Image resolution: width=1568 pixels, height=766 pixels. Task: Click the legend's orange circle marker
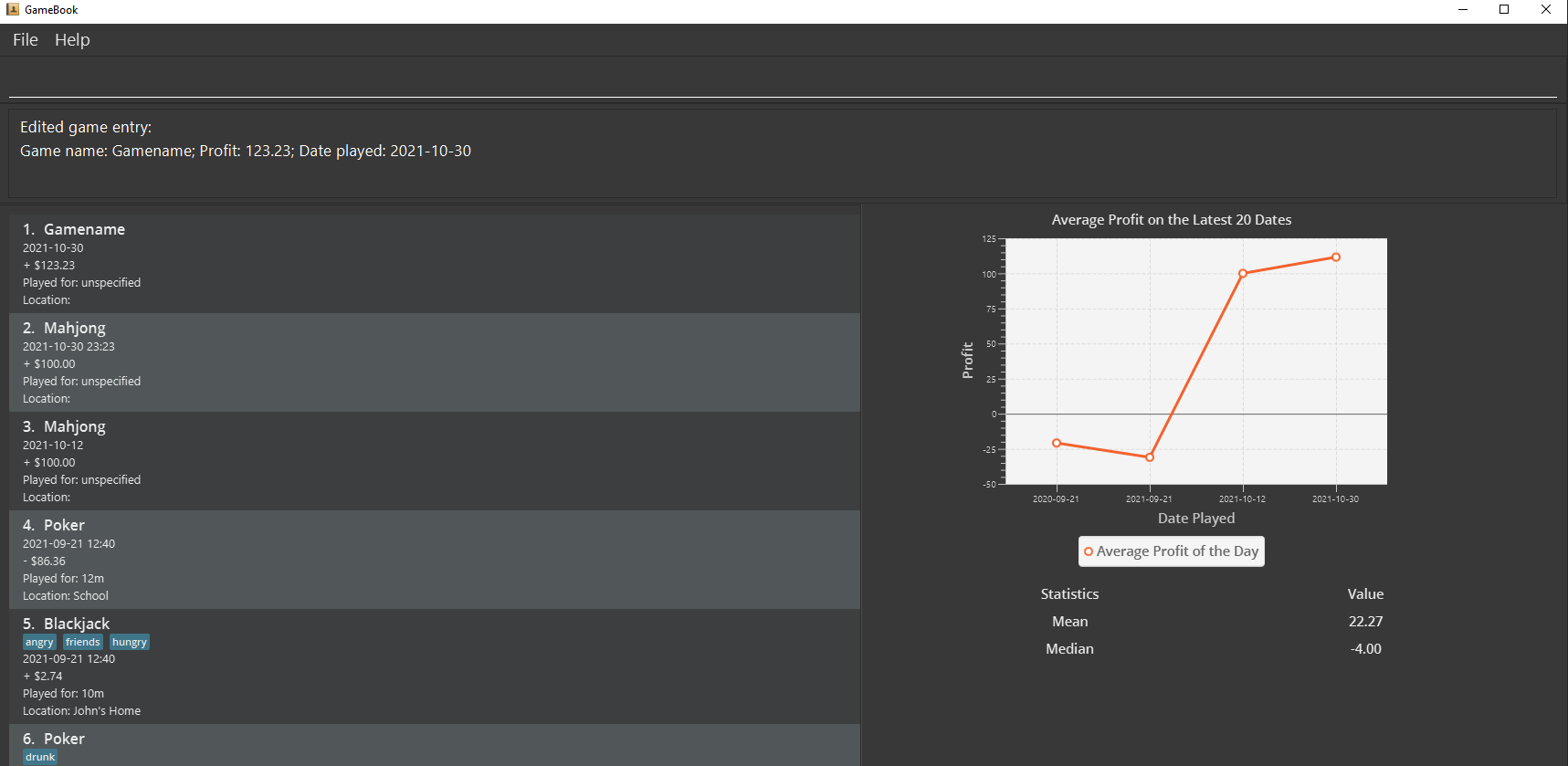click(1089, 551)
